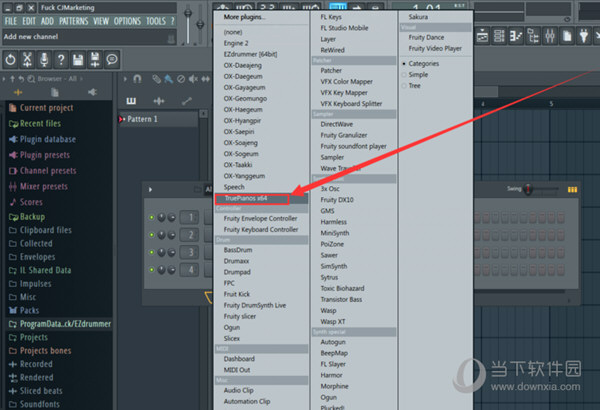Open the step sequencer icon in toolbar
Screen dimensions: 600x410
pos(499,36)
